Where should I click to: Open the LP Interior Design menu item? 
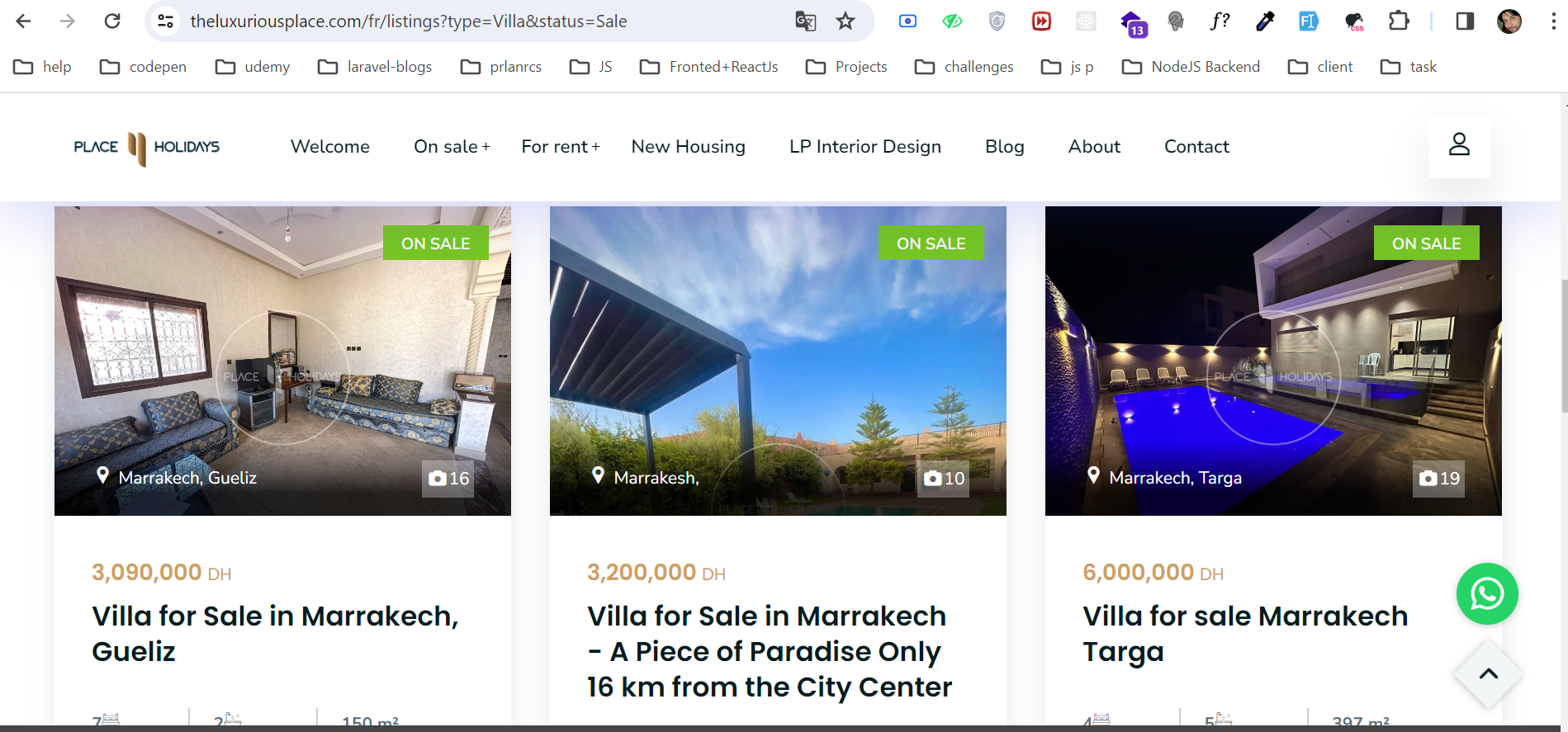coord(865,147)
